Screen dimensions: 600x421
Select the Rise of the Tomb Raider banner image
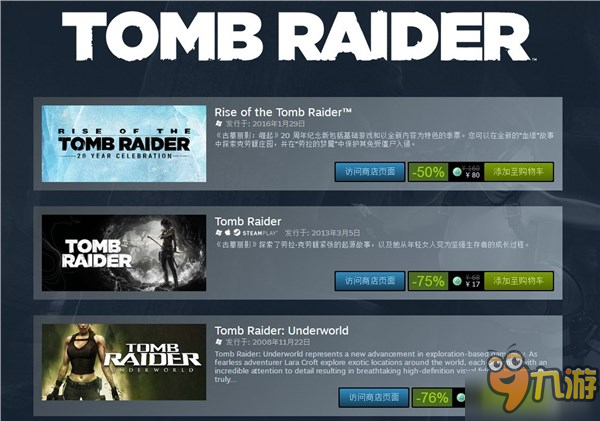(124, 144)
